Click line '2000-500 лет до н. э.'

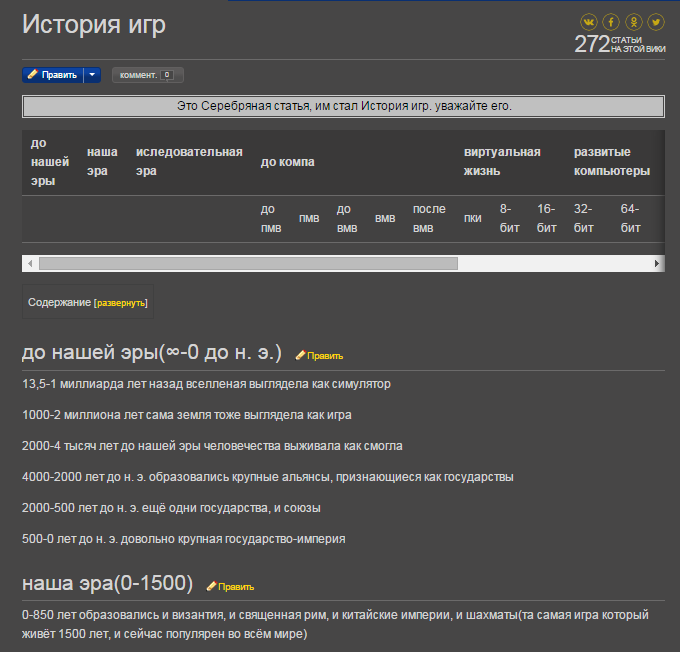pos(171,508)
